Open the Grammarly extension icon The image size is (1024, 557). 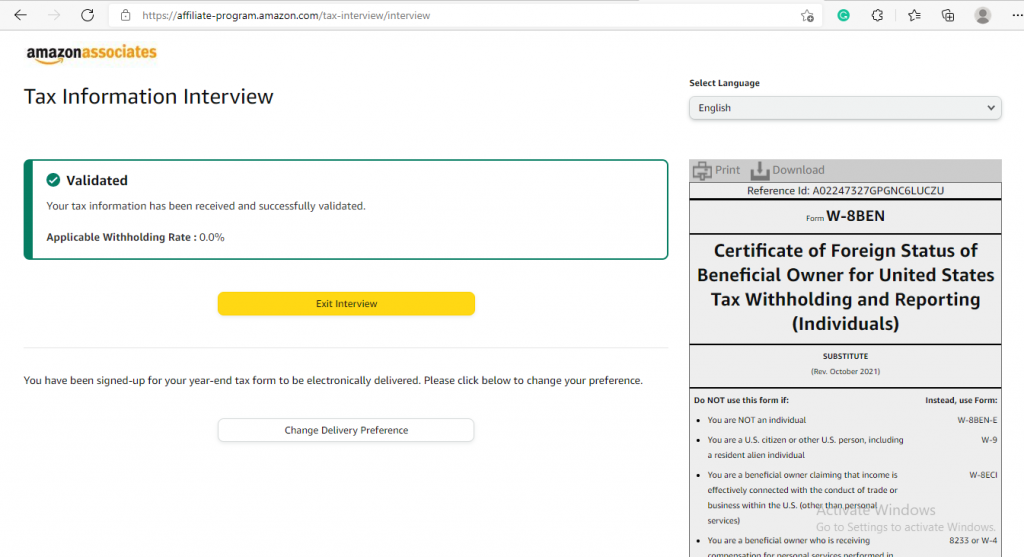[843, 15]
